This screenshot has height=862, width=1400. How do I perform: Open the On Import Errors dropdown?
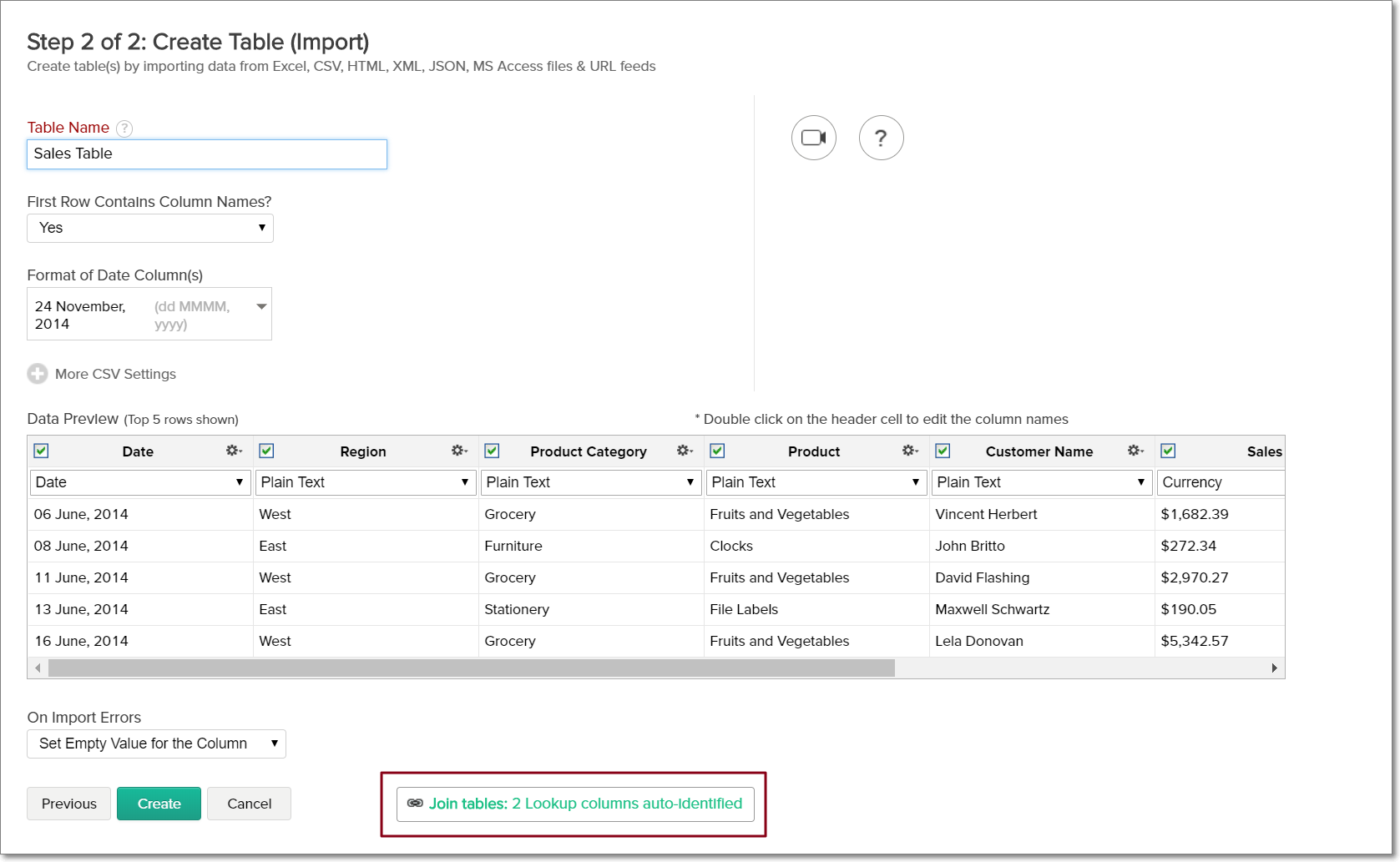pyautogui.click(x=156, y=744)
